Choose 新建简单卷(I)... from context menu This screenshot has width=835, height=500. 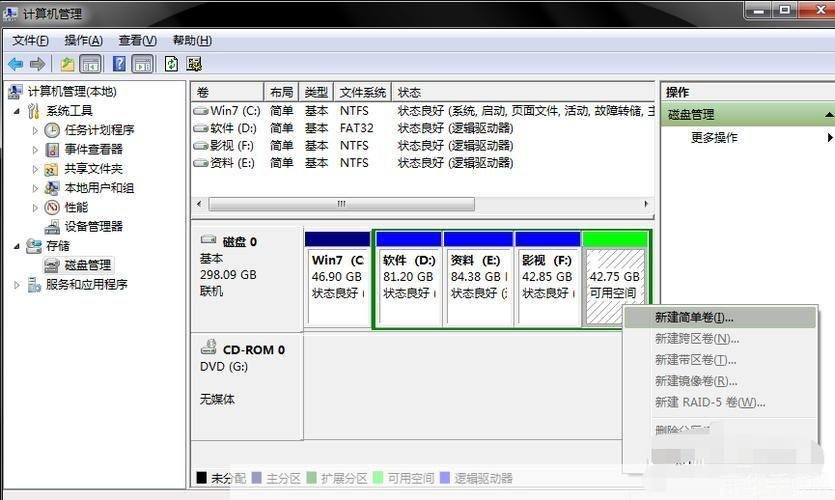coord(719,318)
